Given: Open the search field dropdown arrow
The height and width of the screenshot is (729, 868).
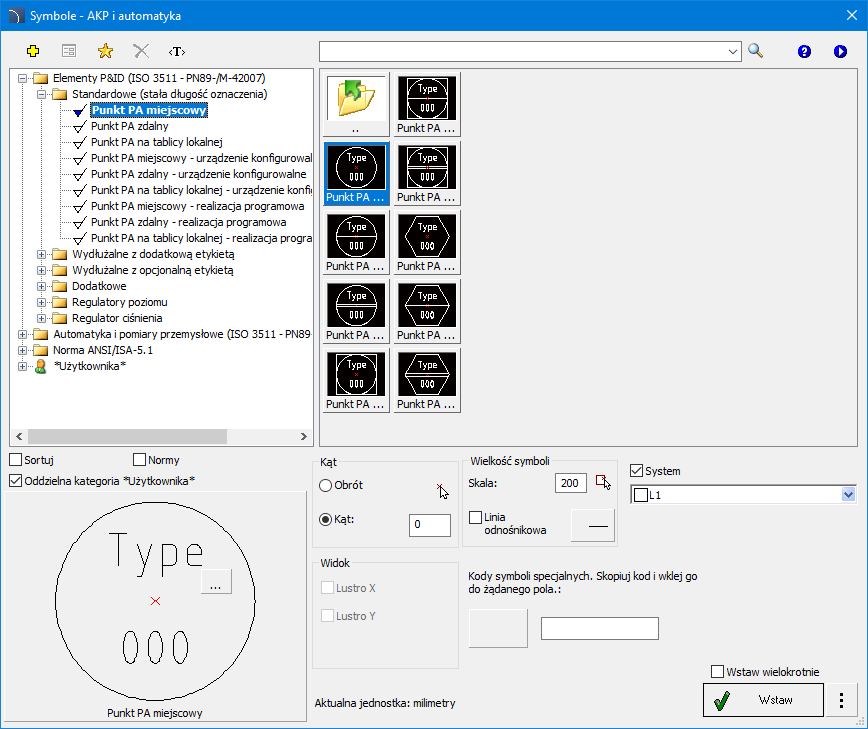Looking at the screenshot, I should click(733, 51).
